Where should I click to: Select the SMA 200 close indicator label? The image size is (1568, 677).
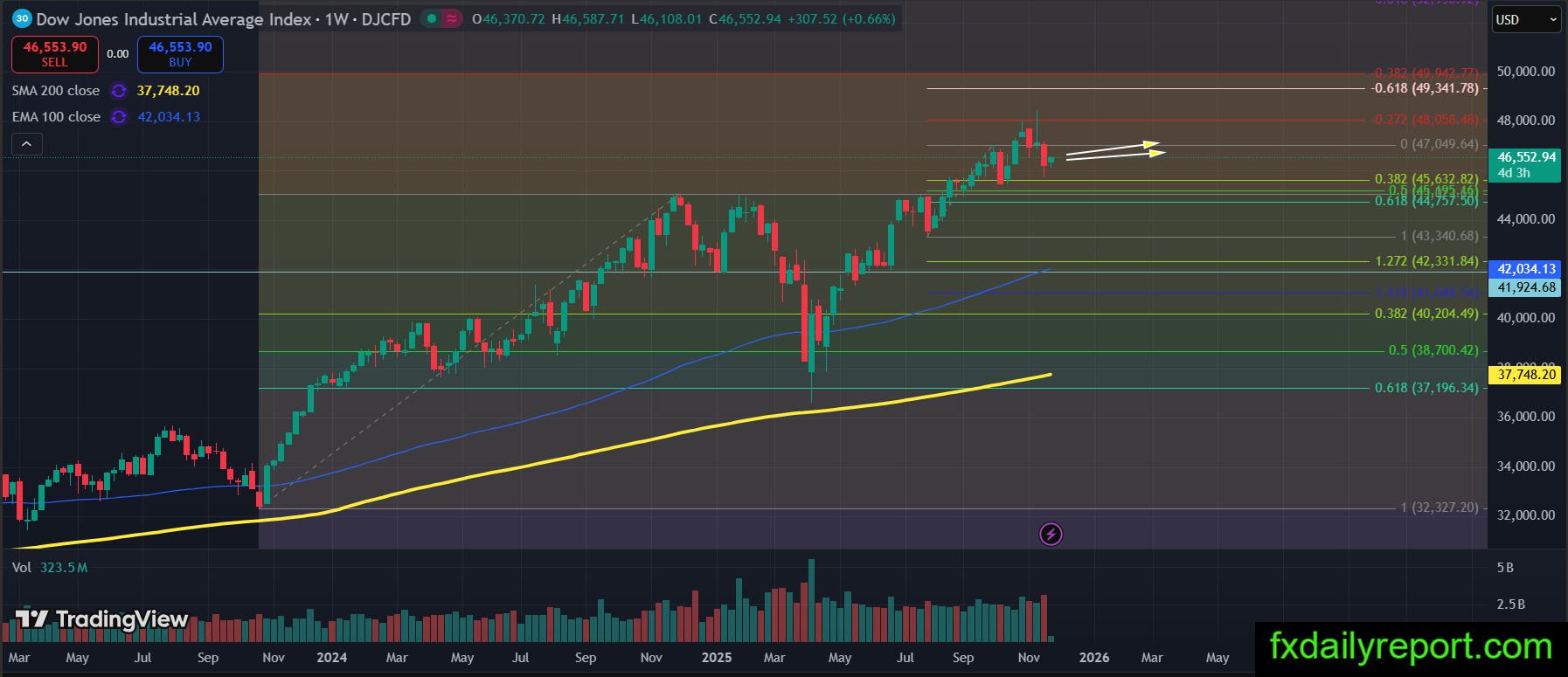click(x=56, y=91)
